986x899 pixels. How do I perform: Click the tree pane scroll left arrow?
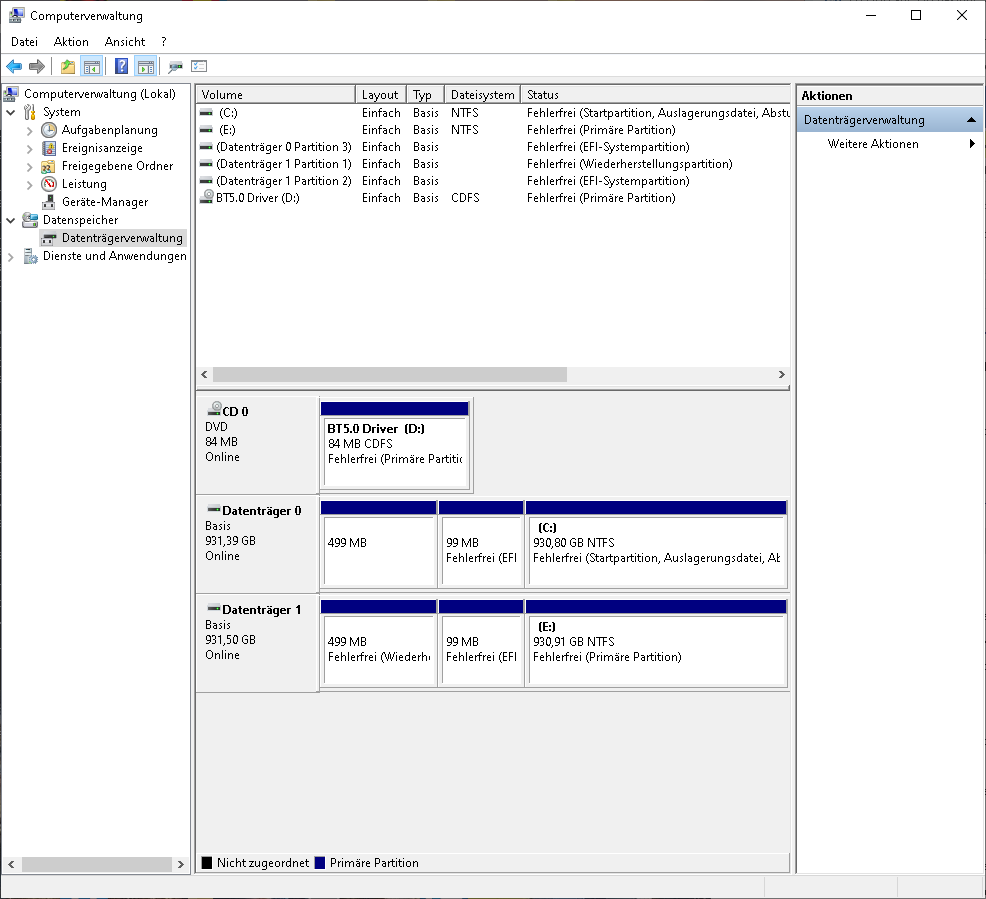[11, 864]
